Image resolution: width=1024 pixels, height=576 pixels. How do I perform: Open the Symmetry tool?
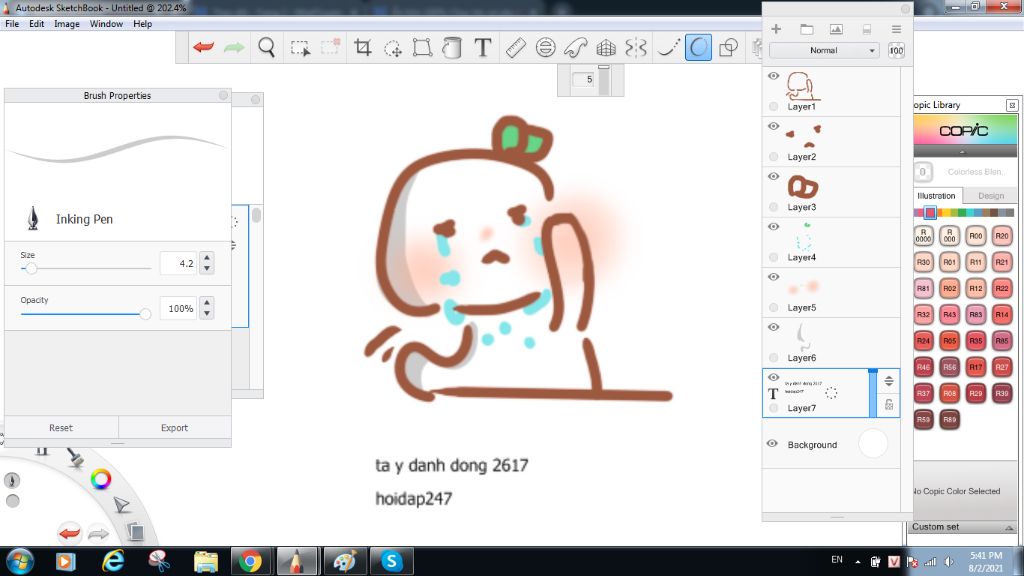[x=639, y=47]
